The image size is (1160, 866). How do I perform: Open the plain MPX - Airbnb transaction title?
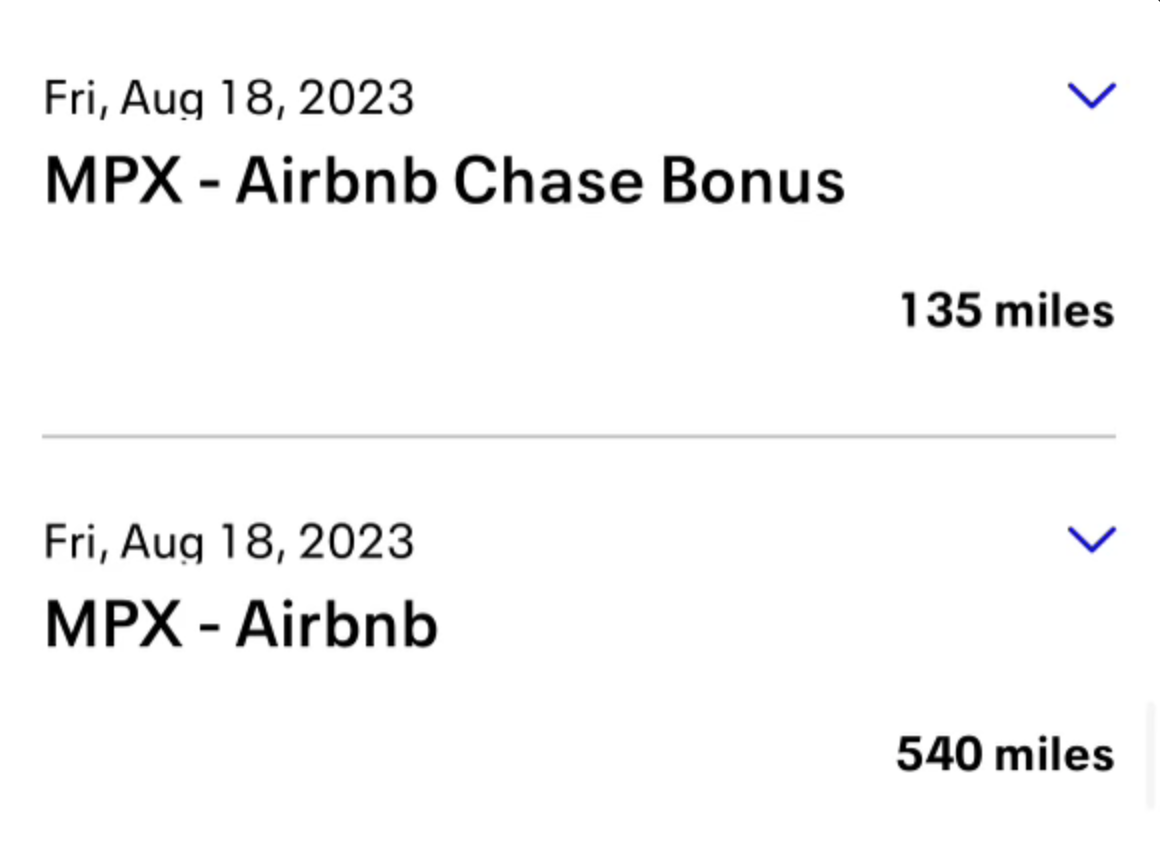[241, 626]
